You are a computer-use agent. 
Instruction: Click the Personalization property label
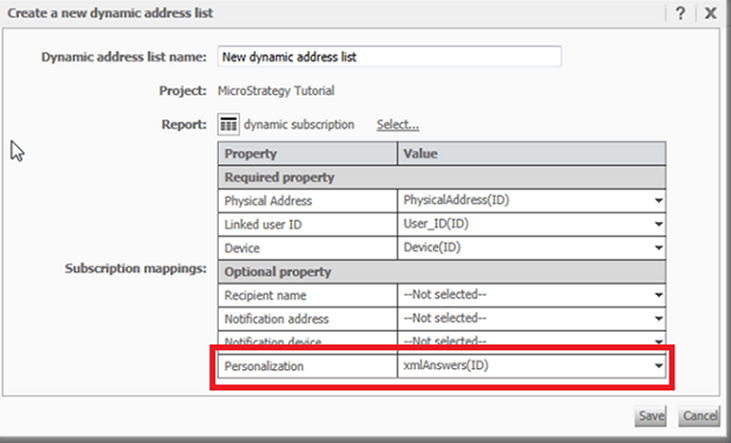coord(264,367)
